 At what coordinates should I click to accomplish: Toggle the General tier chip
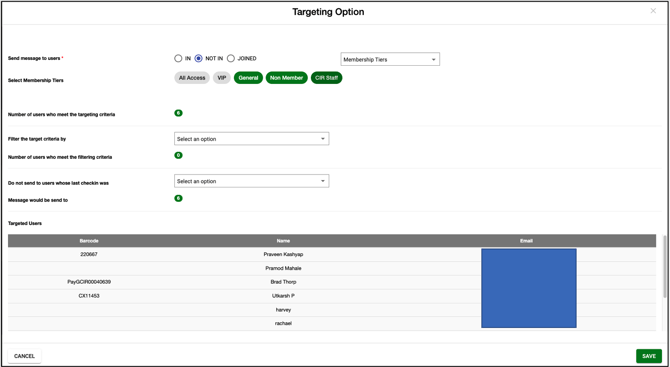tap(248, 78)
